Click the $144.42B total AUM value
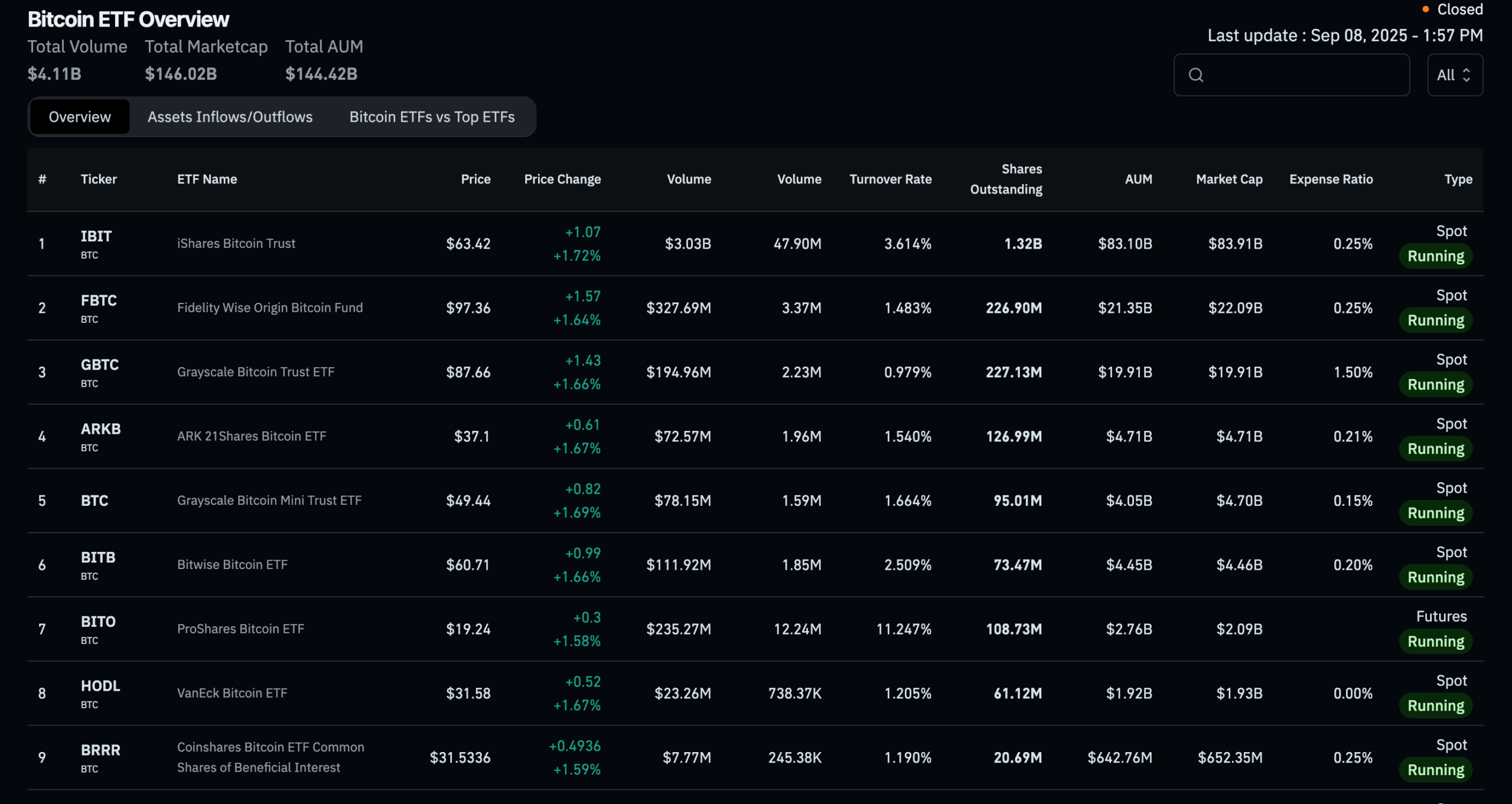Viewport: 1512px width, 804px height. click(321, 74)
